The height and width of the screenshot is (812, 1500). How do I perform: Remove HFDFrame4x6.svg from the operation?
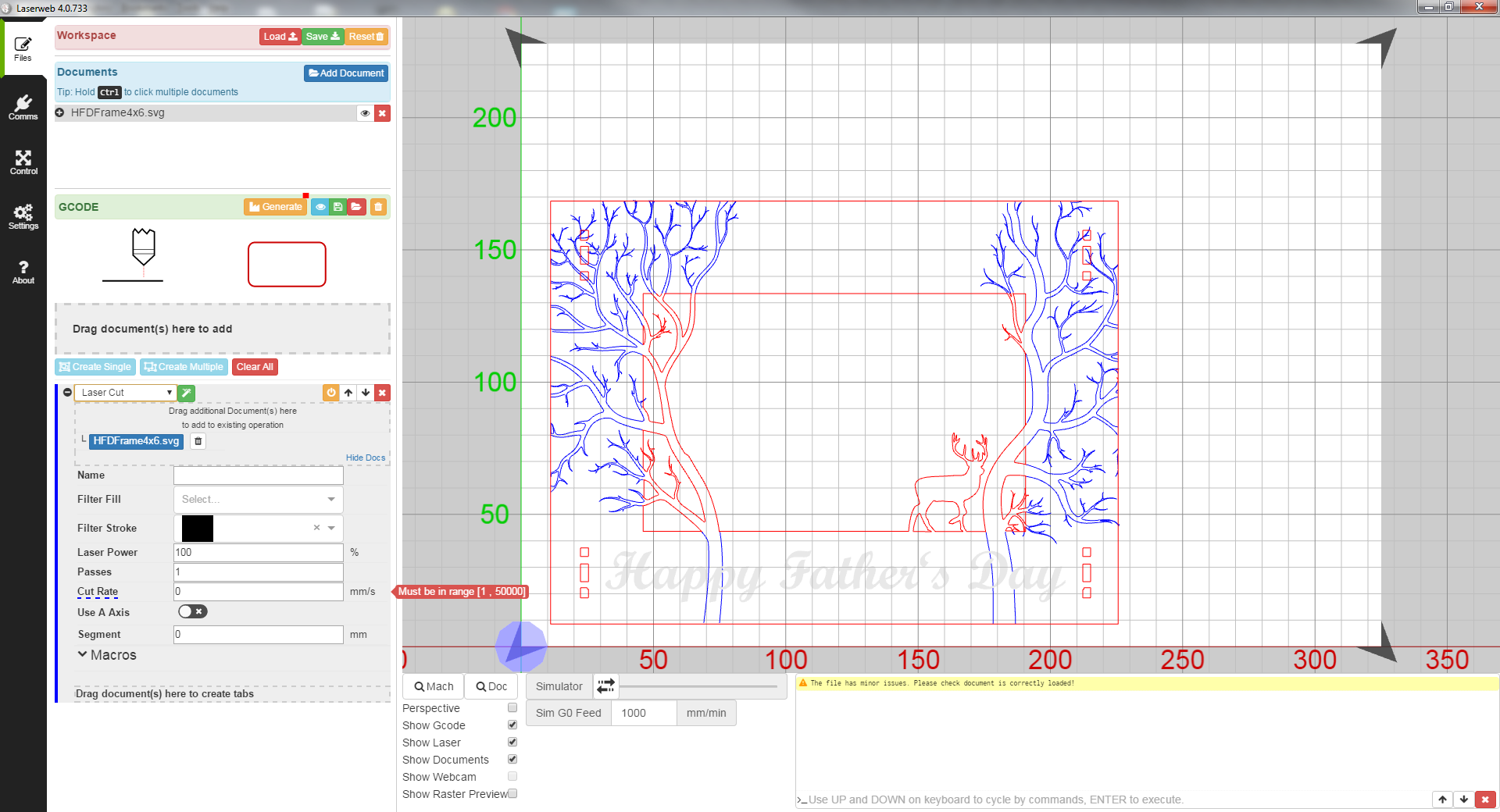click(198, 441)
